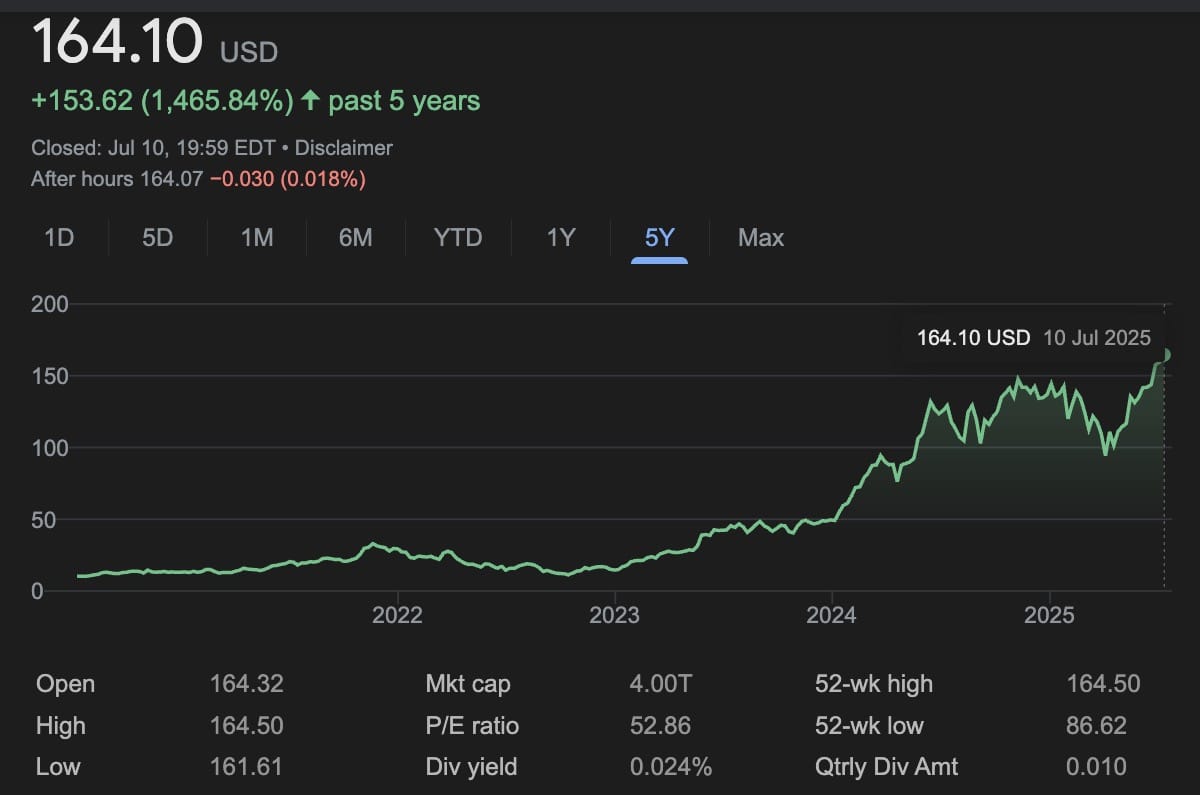Open the Disclaimer link
Screen dimensions: 1200x795
[x=344, y=148]
